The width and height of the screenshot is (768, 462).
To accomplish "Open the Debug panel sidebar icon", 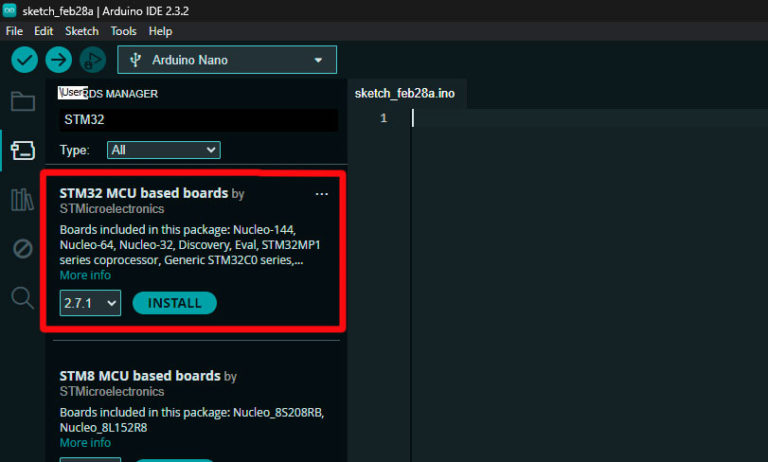I will (22, 248).
